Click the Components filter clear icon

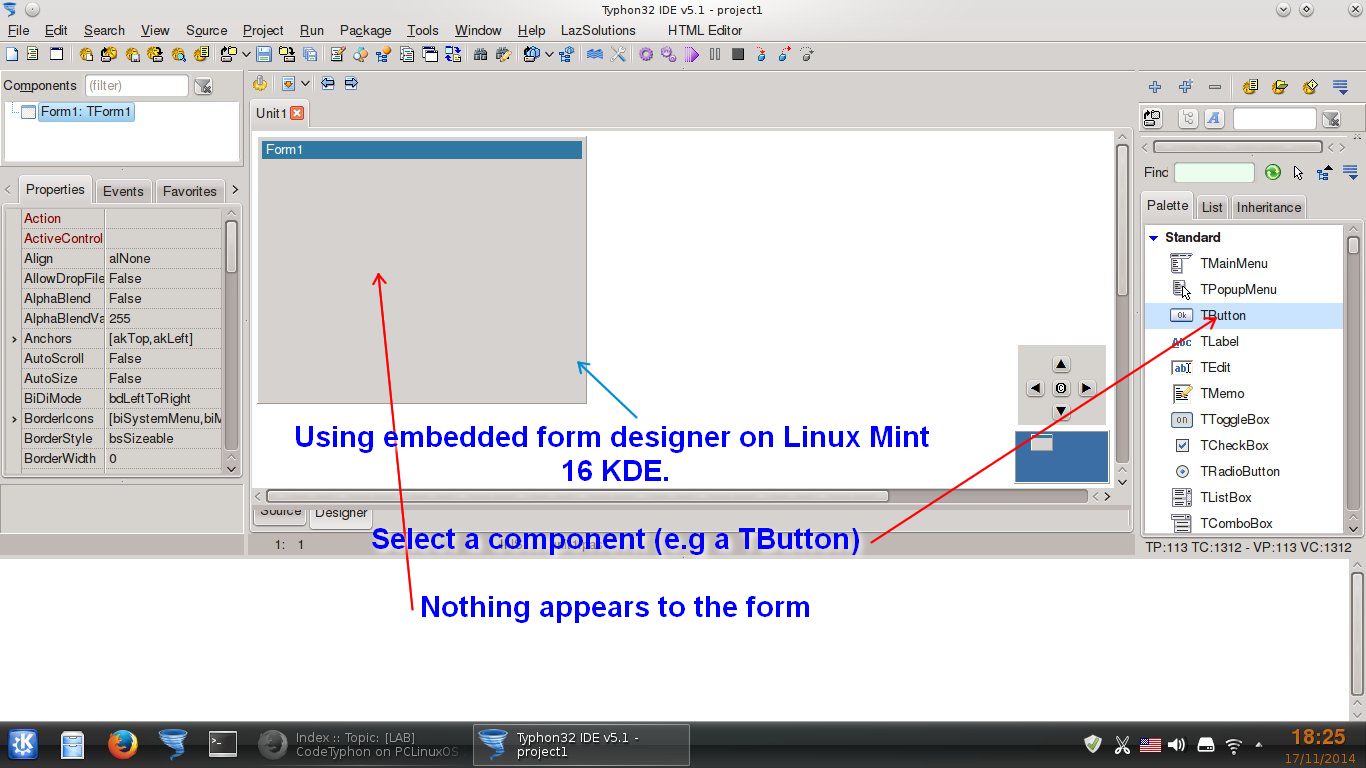203,86
